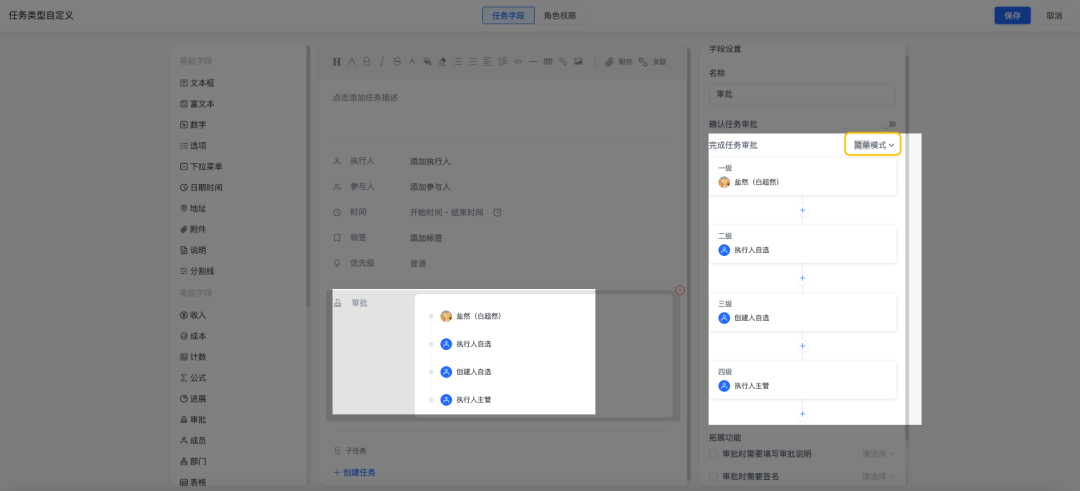
Task: Open the font color picker A
Action: click(412, 61)
